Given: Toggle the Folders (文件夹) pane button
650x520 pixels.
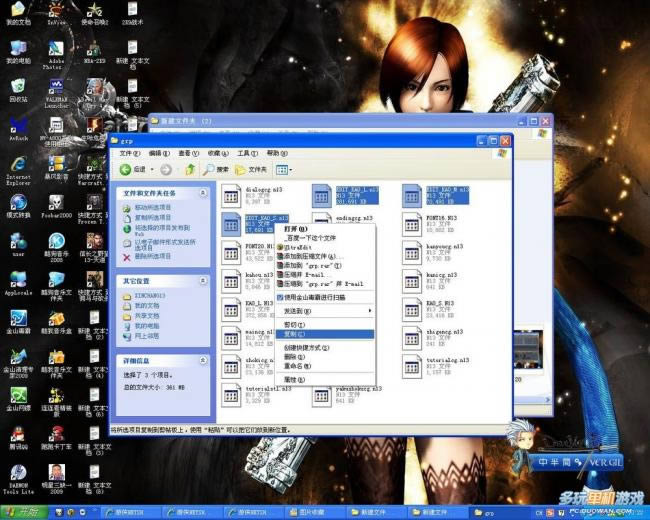Looking at the screenshot, I should pos(252,170).
